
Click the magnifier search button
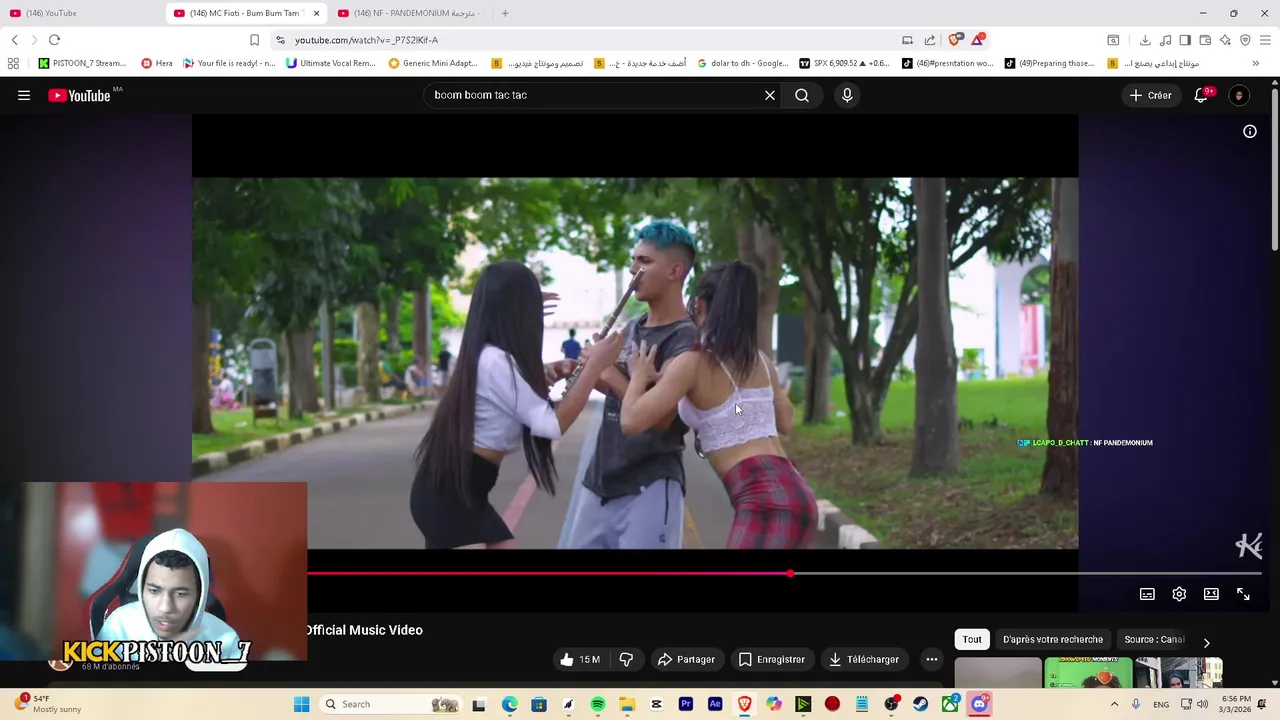pyautogui.click(x=802, y=95)
